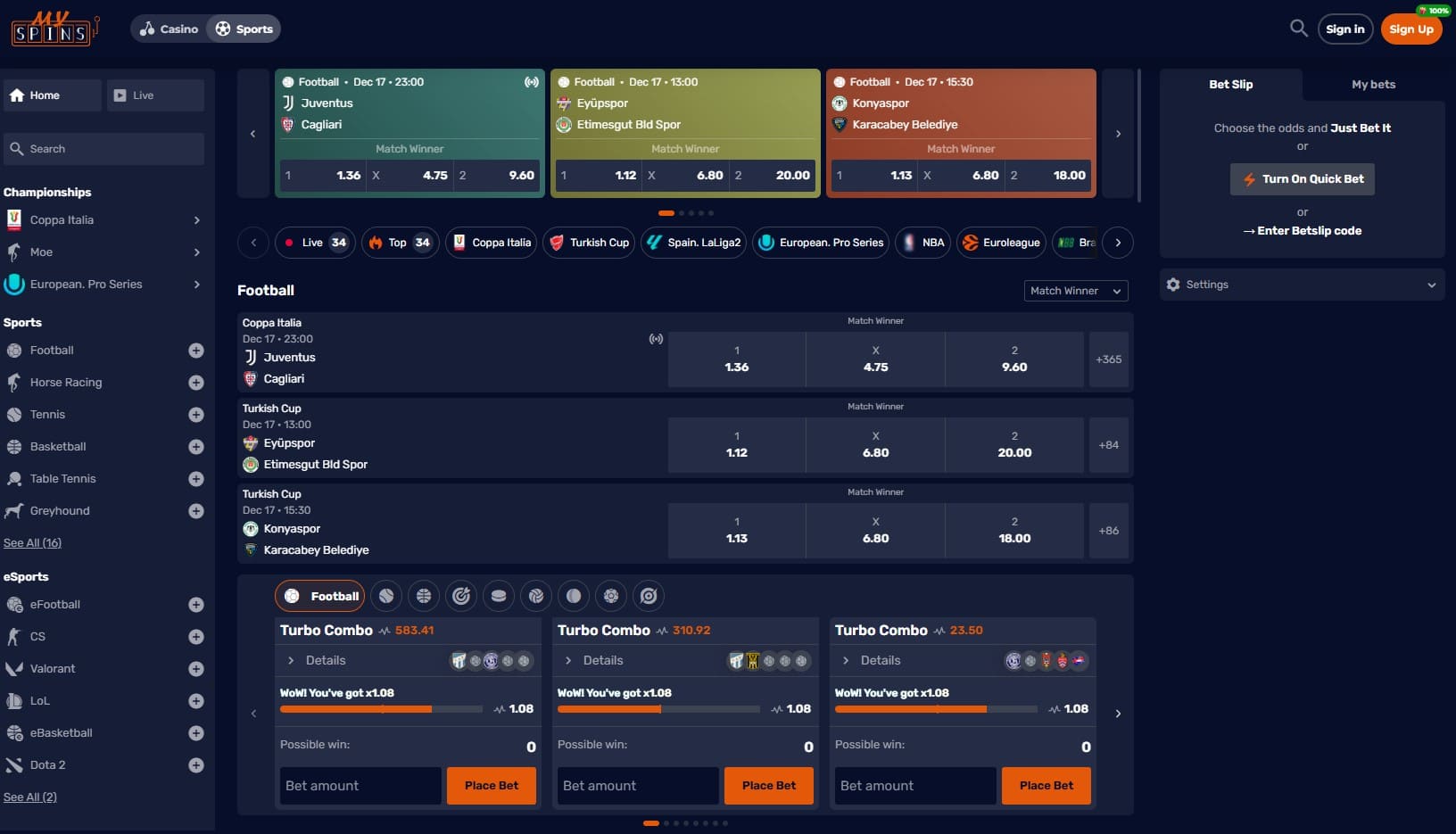This screenshot has height=834, width=1456.
Task: Click the Sign Up button
Action: click(1410, 29)
